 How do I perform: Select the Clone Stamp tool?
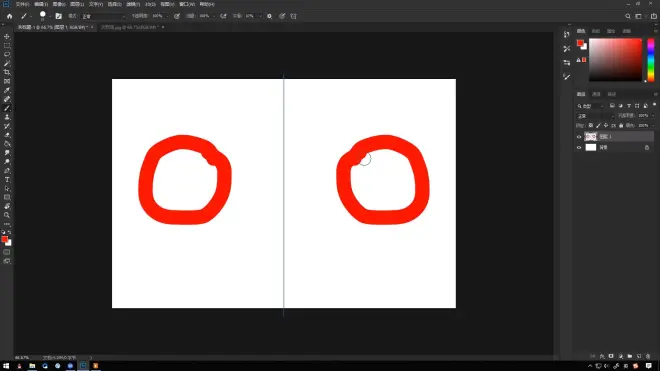pyautogui.click(x=7, y=117)
